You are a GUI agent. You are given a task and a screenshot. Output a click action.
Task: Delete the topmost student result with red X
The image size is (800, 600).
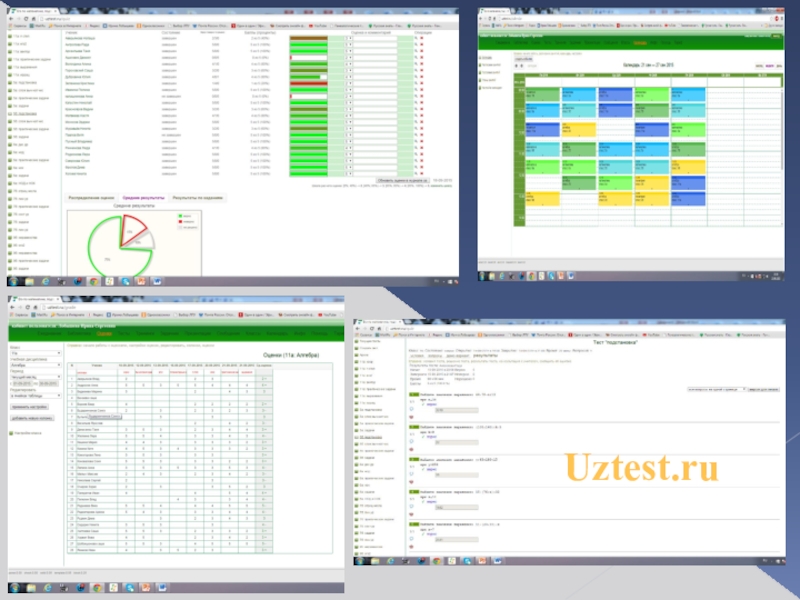point(422,38)
